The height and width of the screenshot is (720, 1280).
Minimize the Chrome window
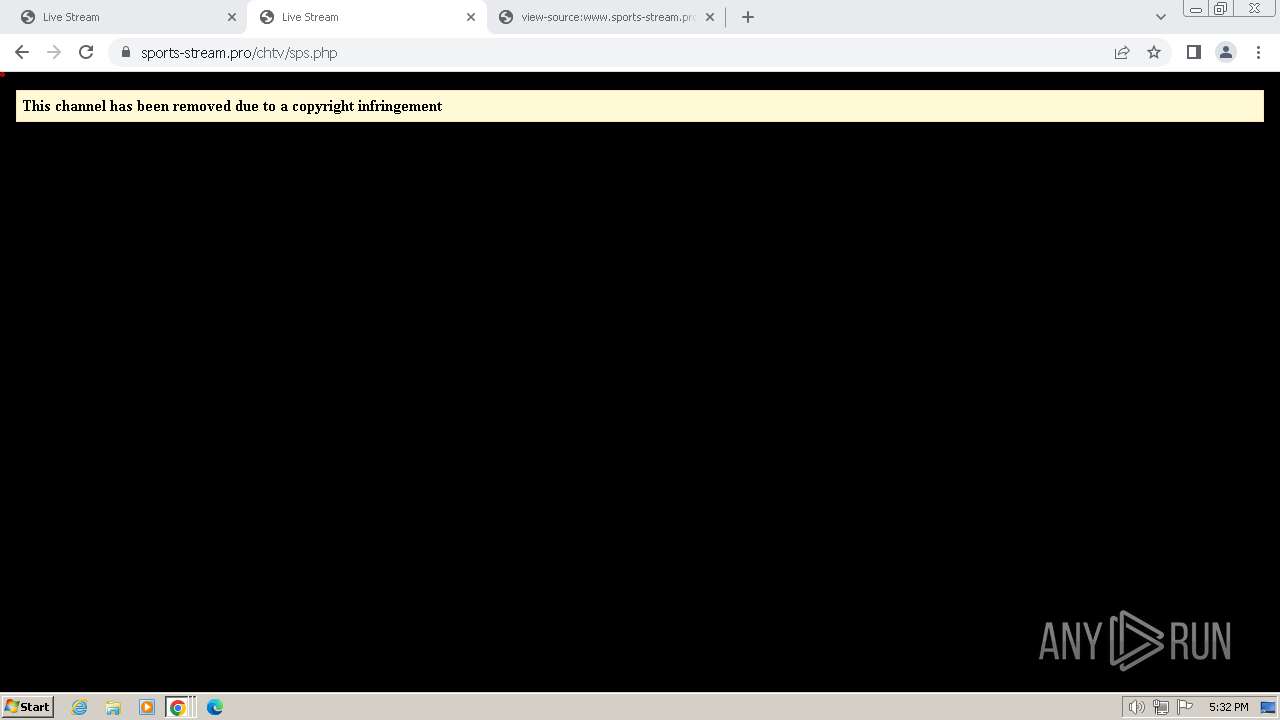(1195, 9)
